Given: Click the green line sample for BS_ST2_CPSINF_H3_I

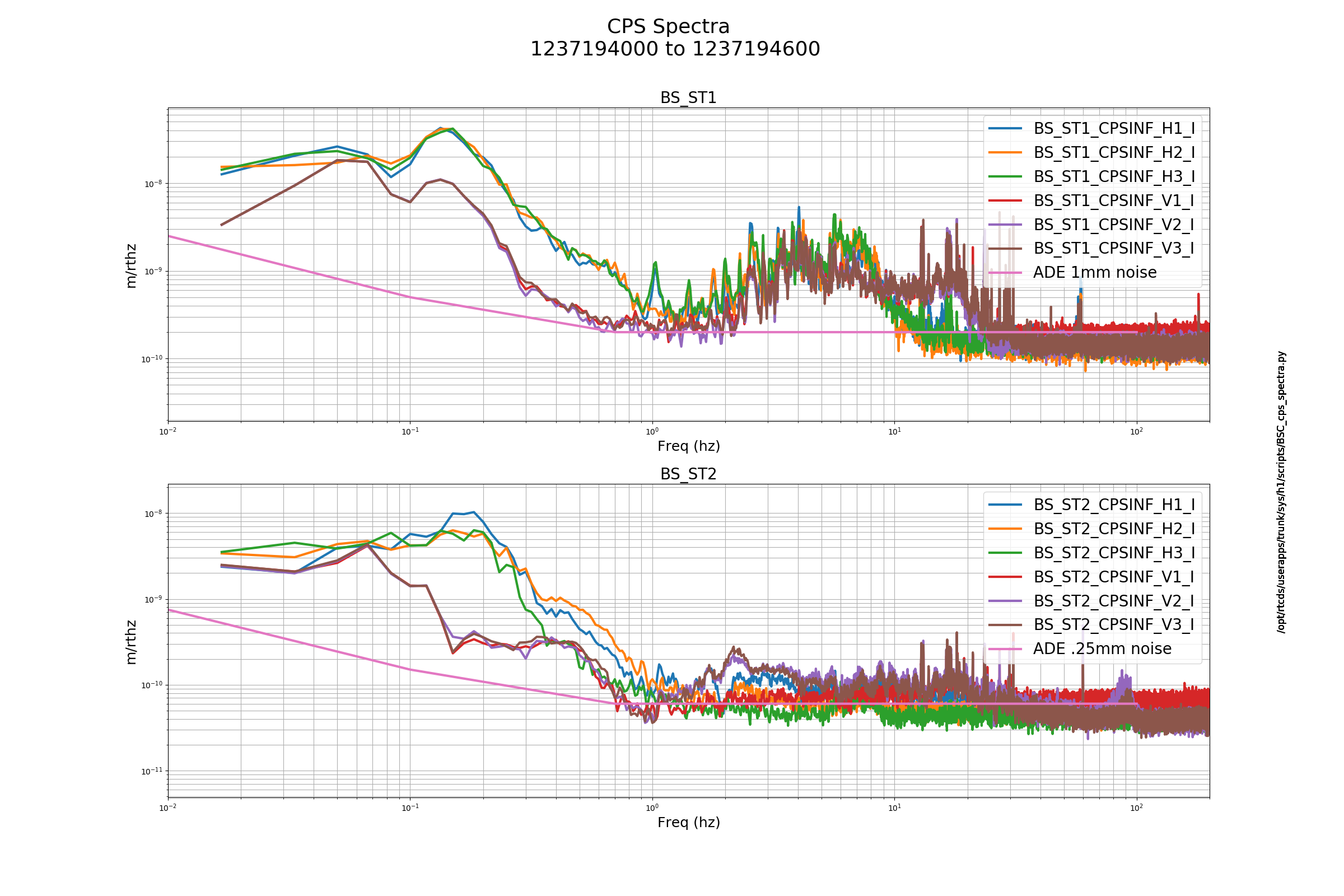Looking at the screenshot, I should [1005, 553].
